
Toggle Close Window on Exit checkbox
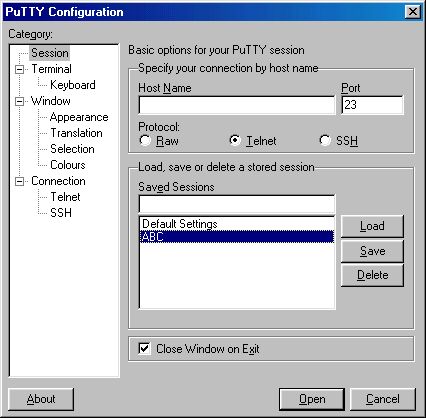[144, 349]
